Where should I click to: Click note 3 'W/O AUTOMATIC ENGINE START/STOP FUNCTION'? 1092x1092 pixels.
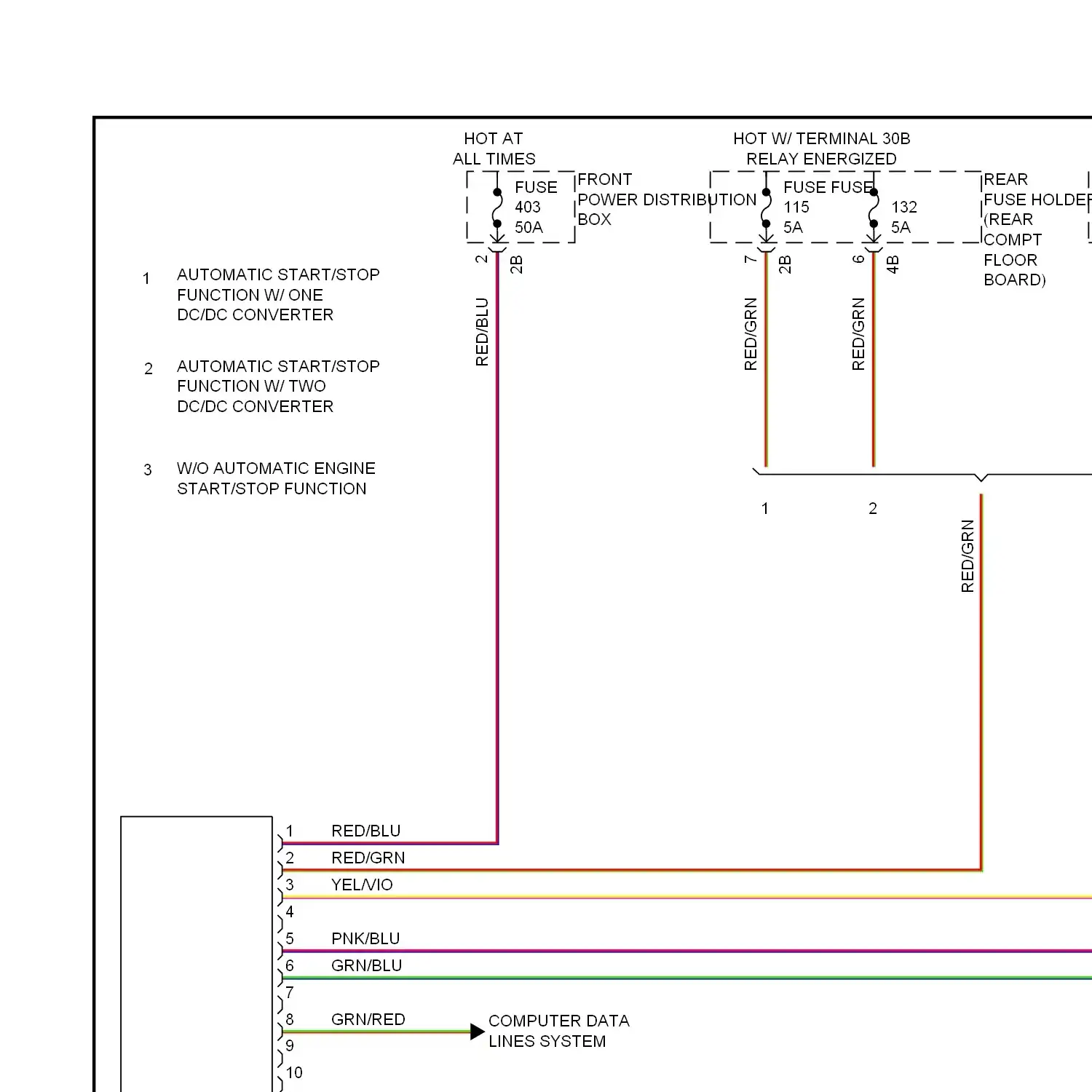point(276,478)
